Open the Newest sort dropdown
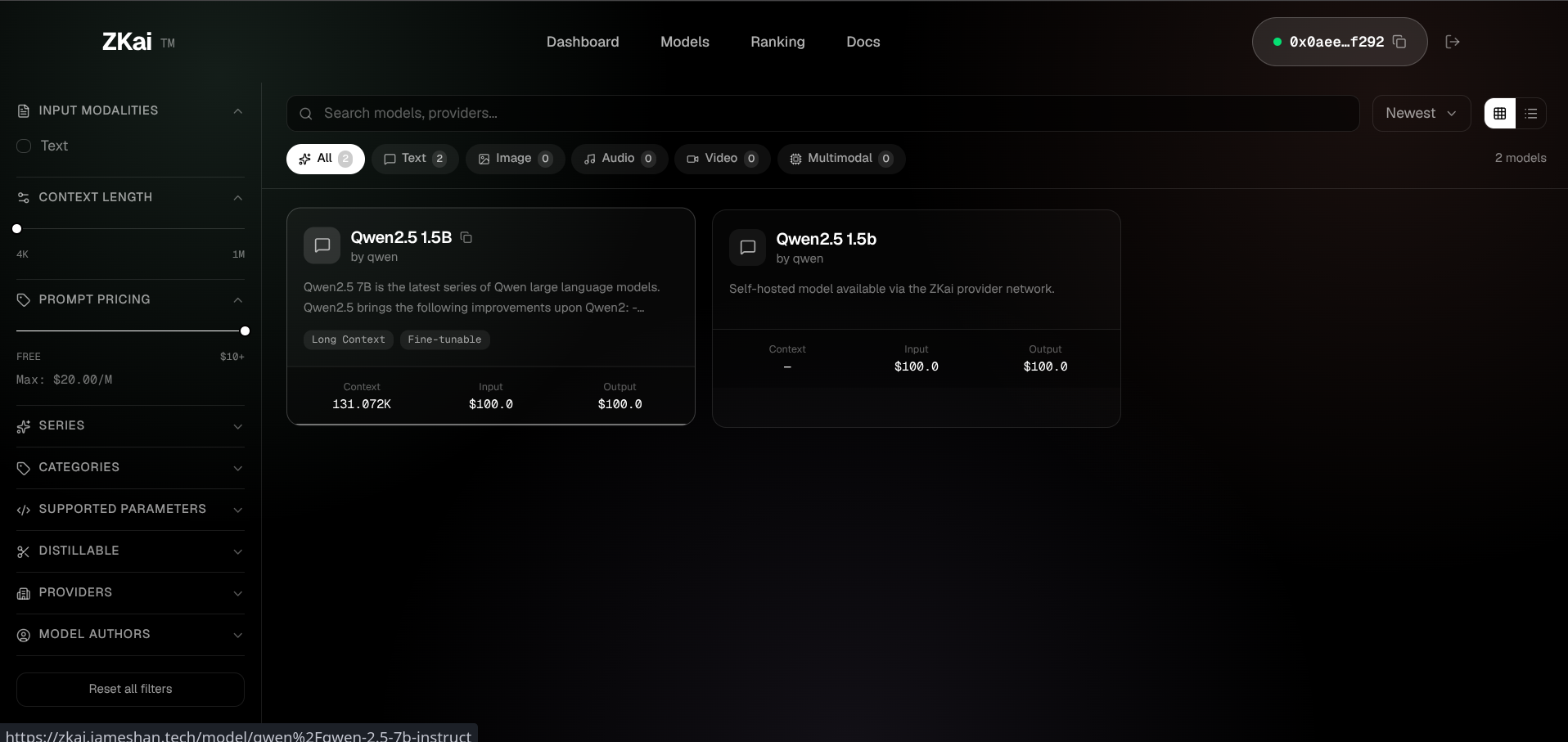The width and height of the screenshot is (1568, 742). point(1422,114)
